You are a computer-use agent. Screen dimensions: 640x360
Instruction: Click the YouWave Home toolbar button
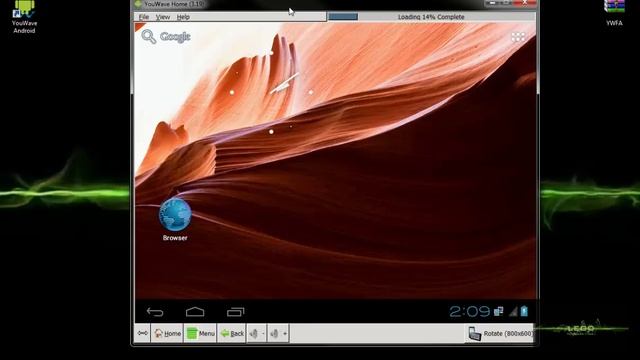[167, 333]
